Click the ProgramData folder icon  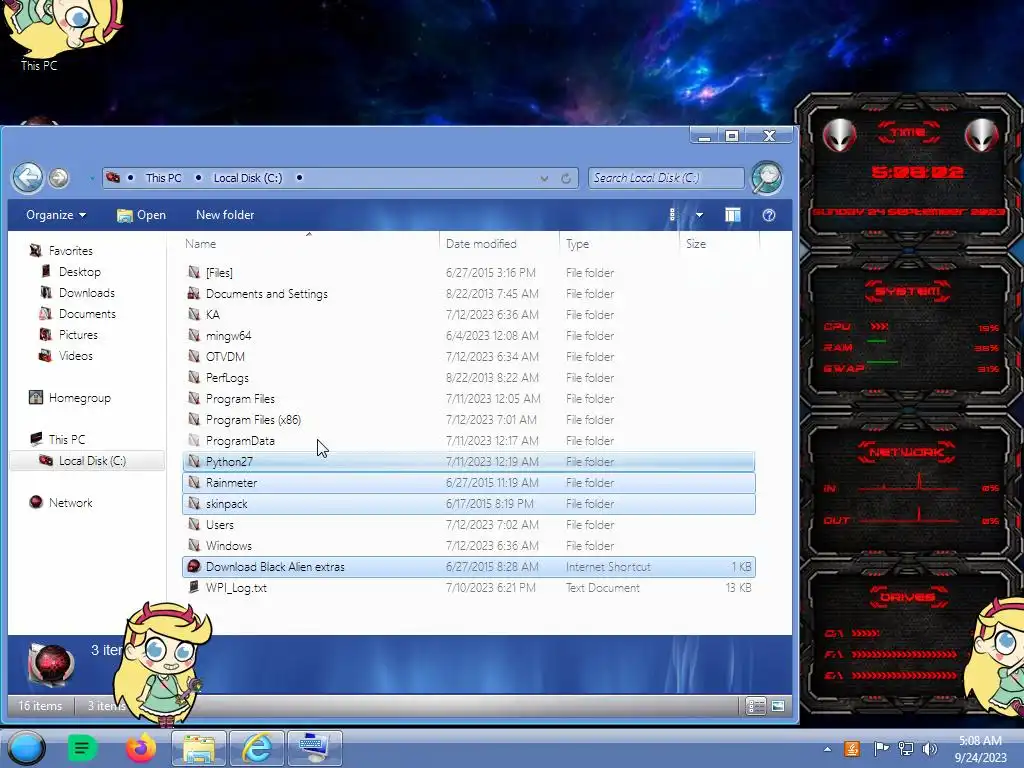(194, 440)
